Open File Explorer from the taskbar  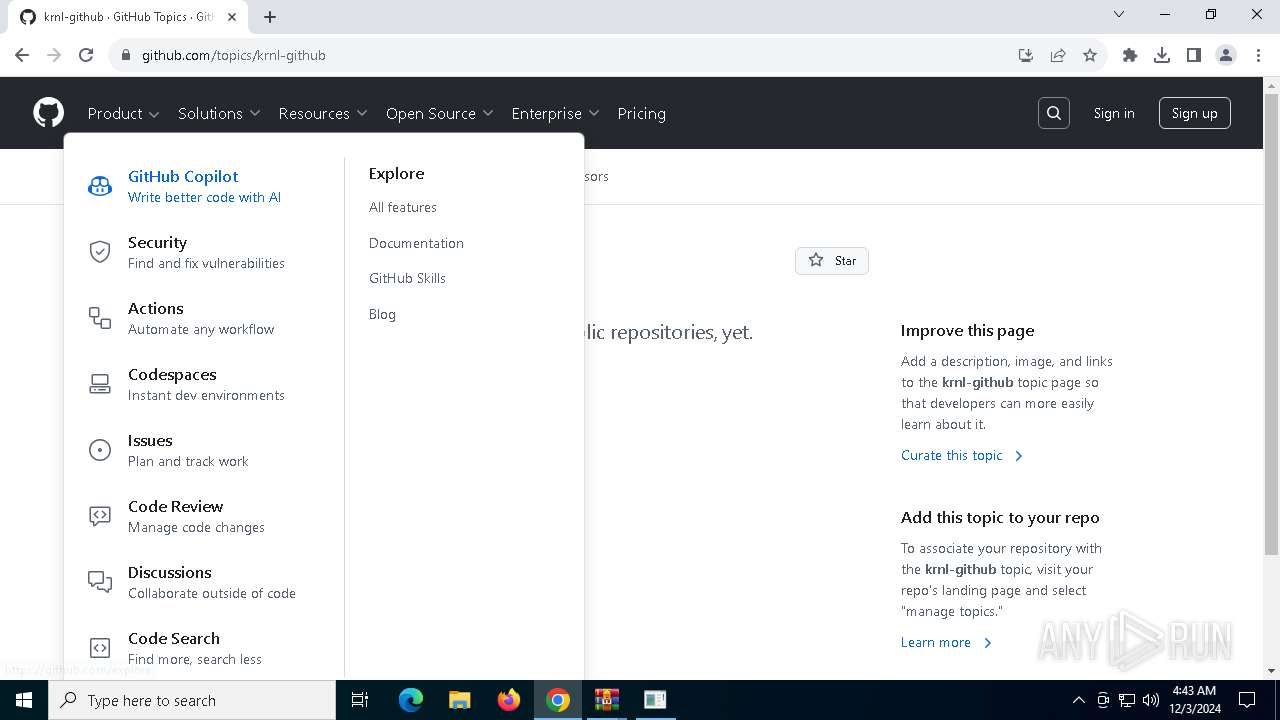tap(459, 700)
